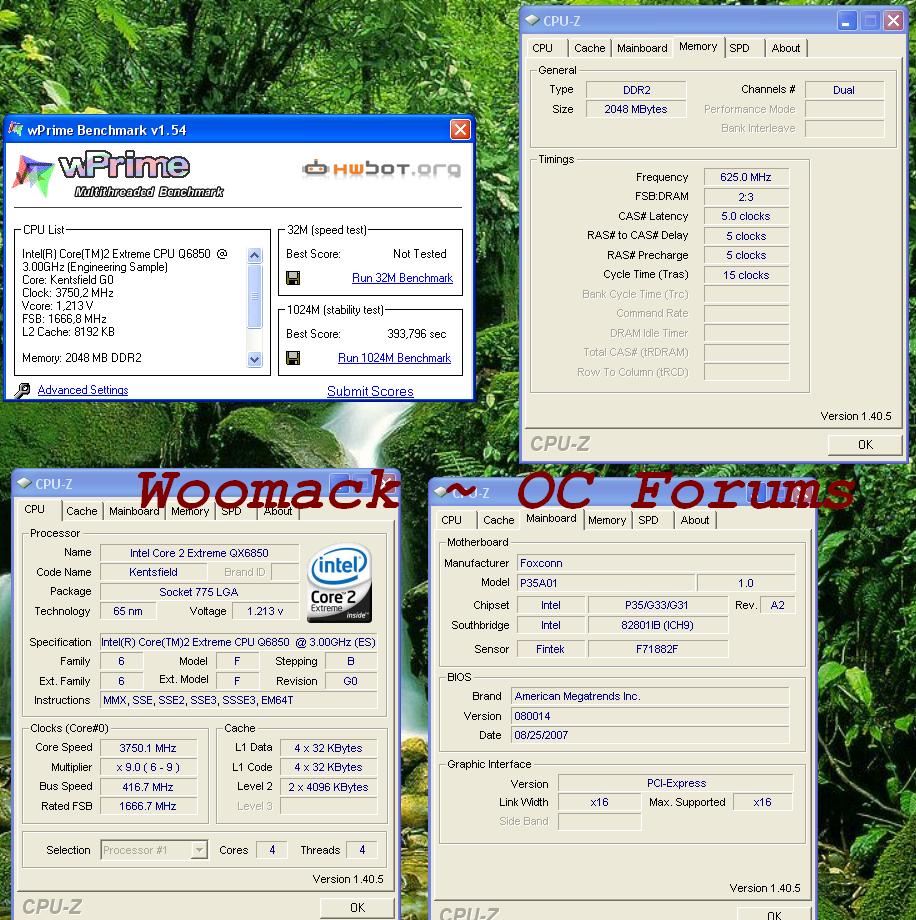Screen dimensions: 916x920
Task: Click the motherboard Manufacturer field Foxconn
Action: click(x=655, y=563)
